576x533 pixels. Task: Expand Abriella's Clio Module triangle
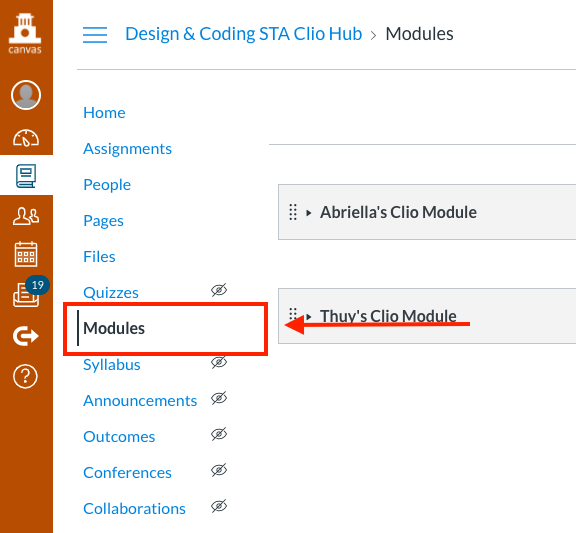[309, 213]
